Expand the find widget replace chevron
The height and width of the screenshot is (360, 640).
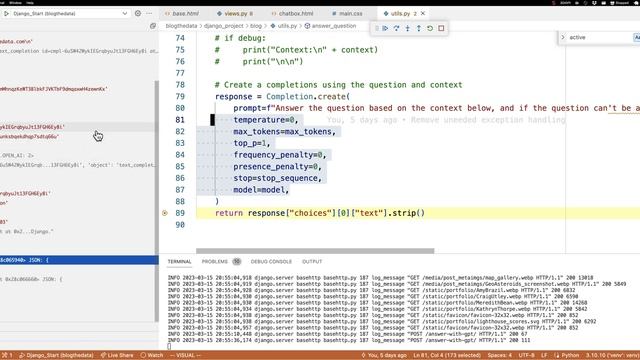coord(563,38)
